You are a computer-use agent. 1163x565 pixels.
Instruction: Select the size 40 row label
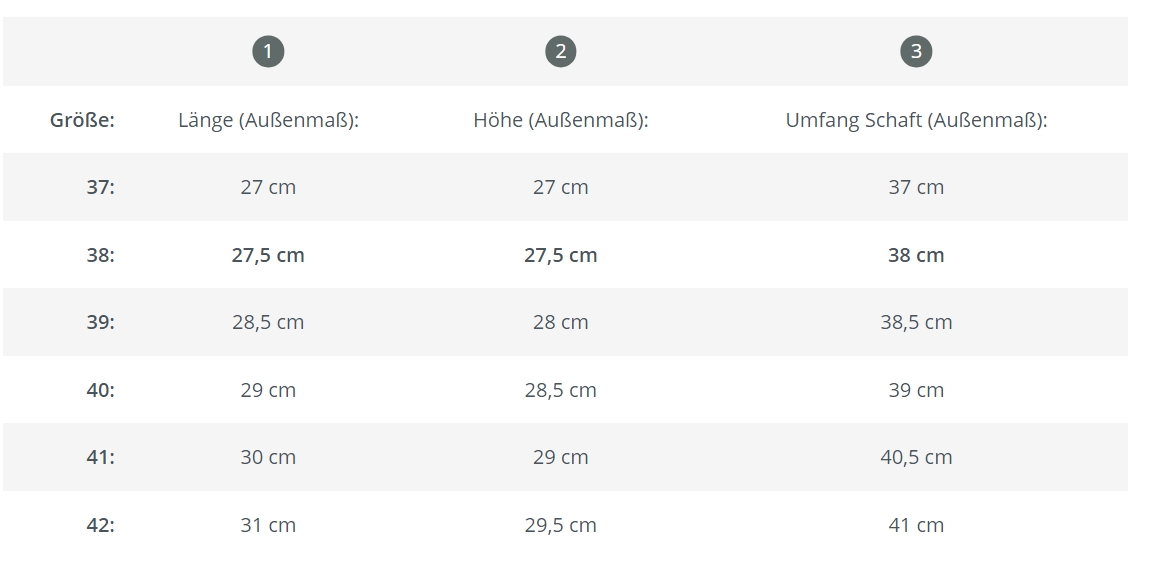point(100,390)
